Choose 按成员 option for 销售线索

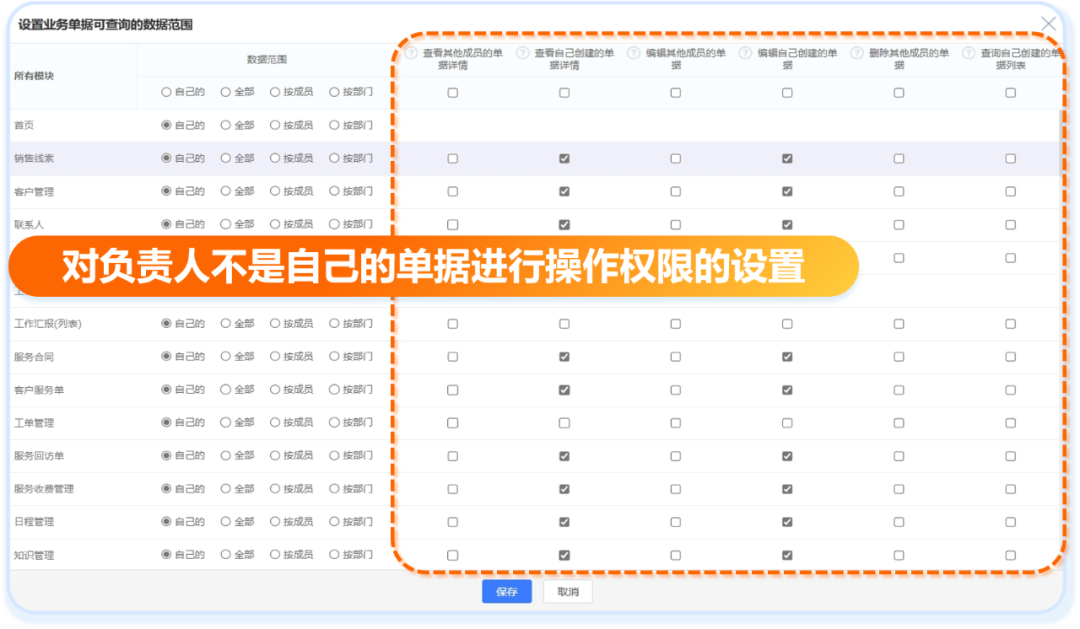tap(276, 157)
